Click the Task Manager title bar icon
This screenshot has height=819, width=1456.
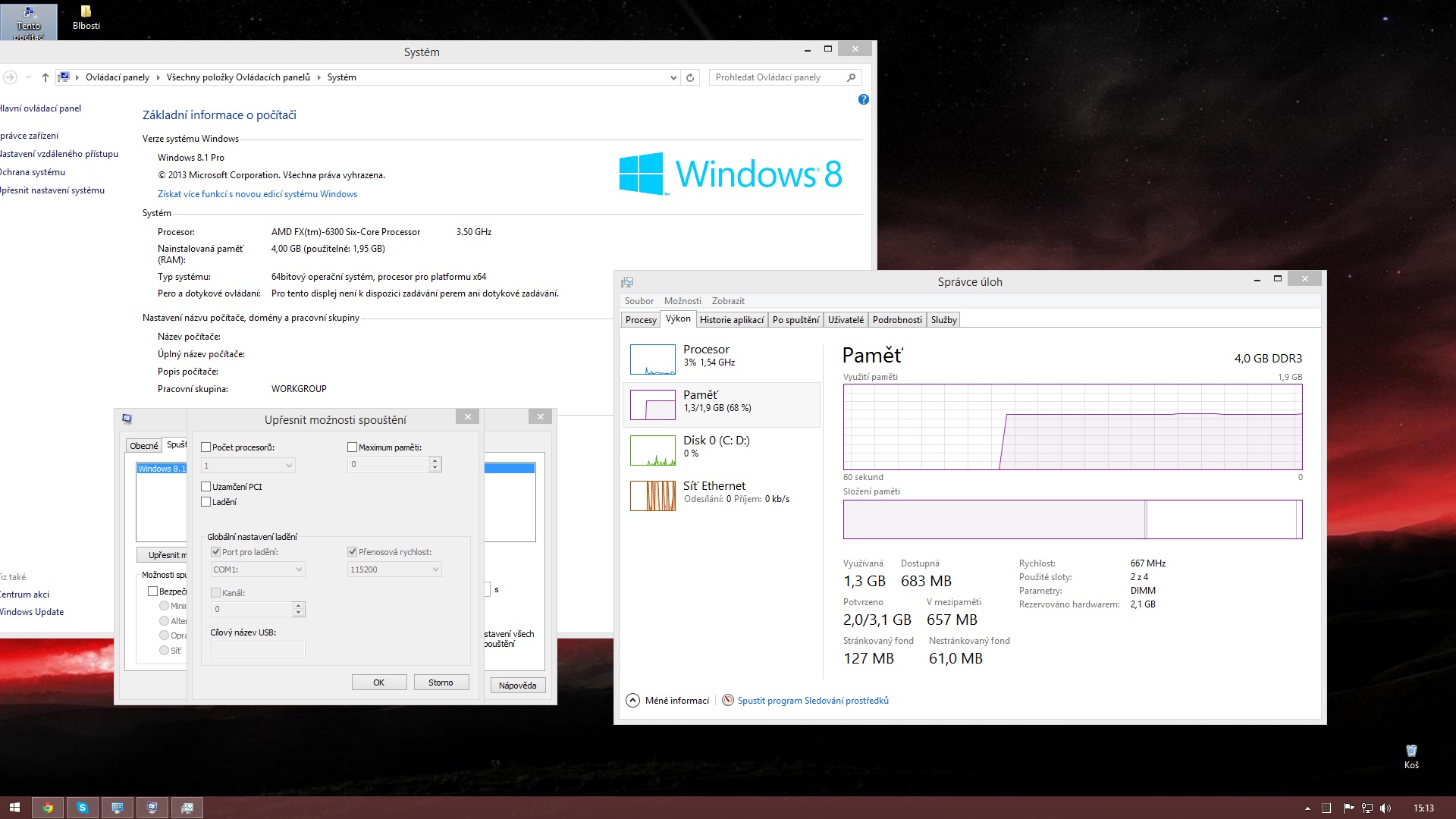tap(627, 282)
